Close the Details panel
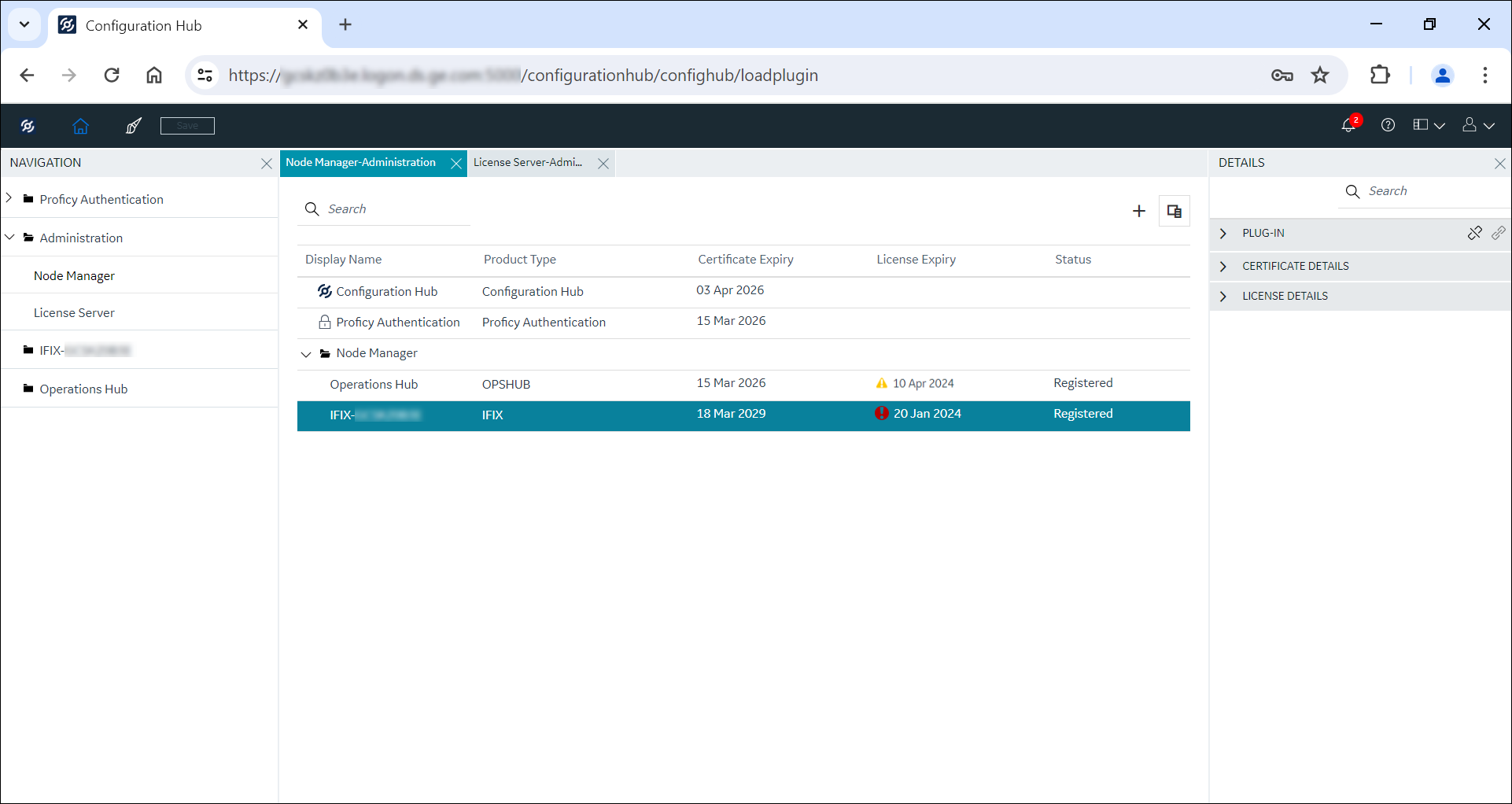This screenshot has height=804, width=1512. 1500,164
